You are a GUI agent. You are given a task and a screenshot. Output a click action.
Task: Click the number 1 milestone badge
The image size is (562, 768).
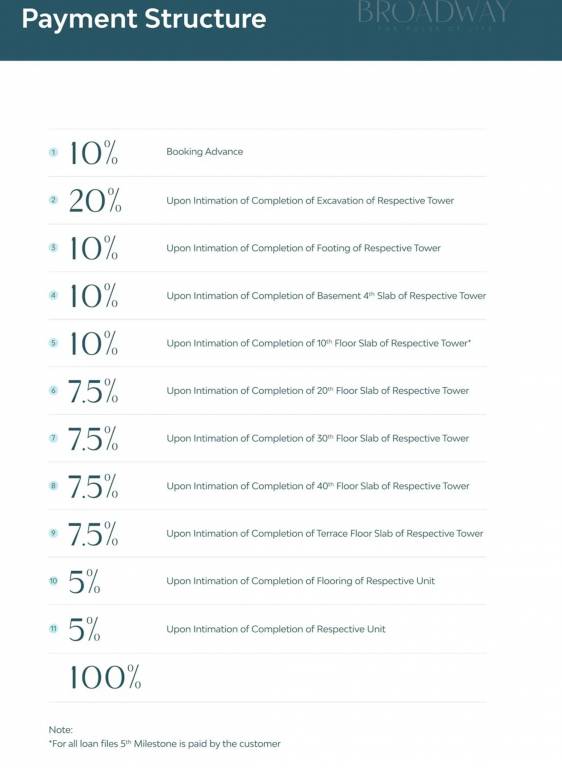tap(53, 152)
